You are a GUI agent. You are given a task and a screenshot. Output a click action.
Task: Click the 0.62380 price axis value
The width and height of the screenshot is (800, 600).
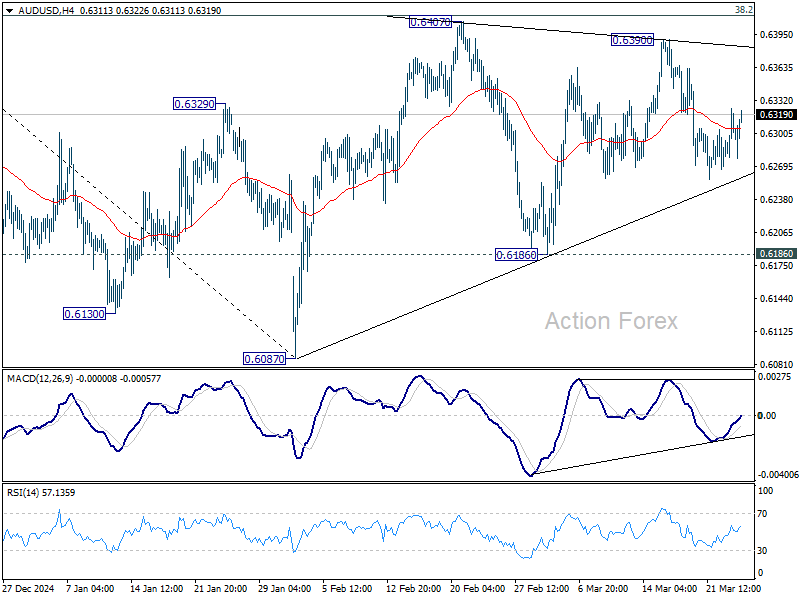coord(777,199)
